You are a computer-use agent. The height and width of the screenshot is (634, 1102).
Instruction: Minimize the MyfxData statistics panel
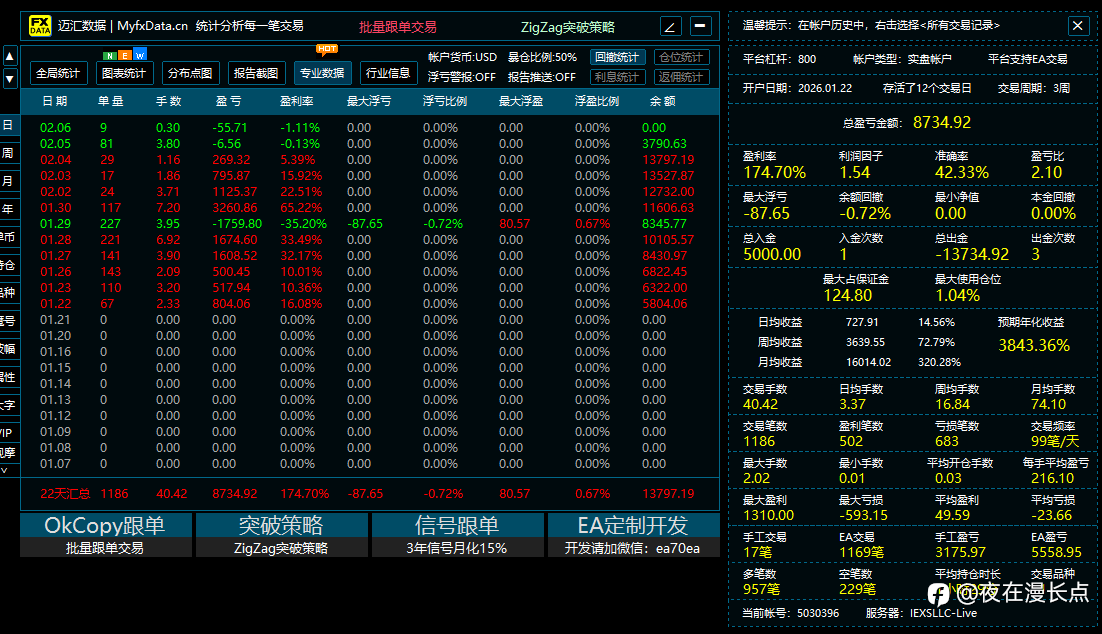pos(701,27)
